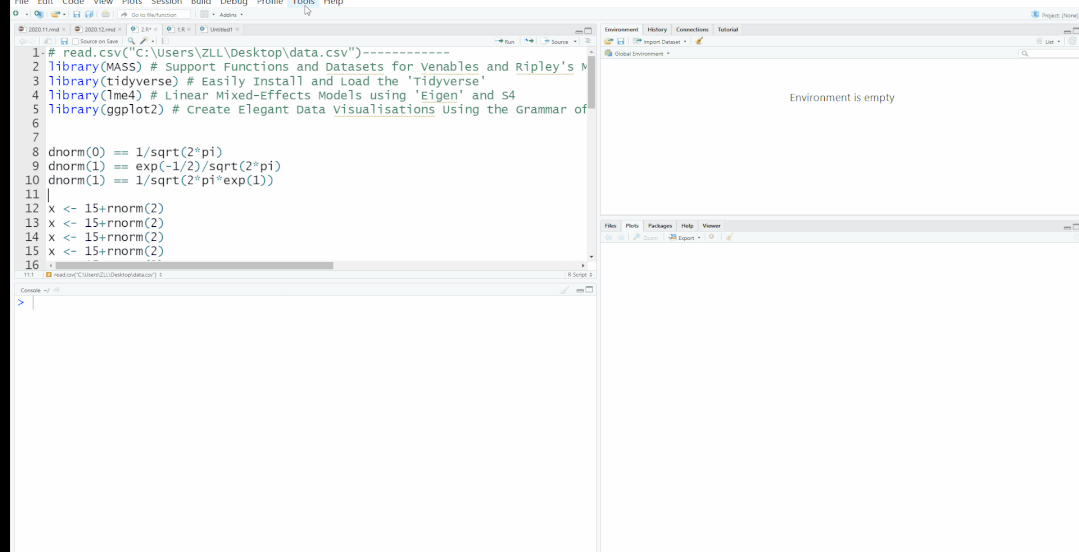Image resolution: width=1079 pixels, height=552 pixels.
Task: Click the Remove current plot icon
Action: (x=712, y=237)
